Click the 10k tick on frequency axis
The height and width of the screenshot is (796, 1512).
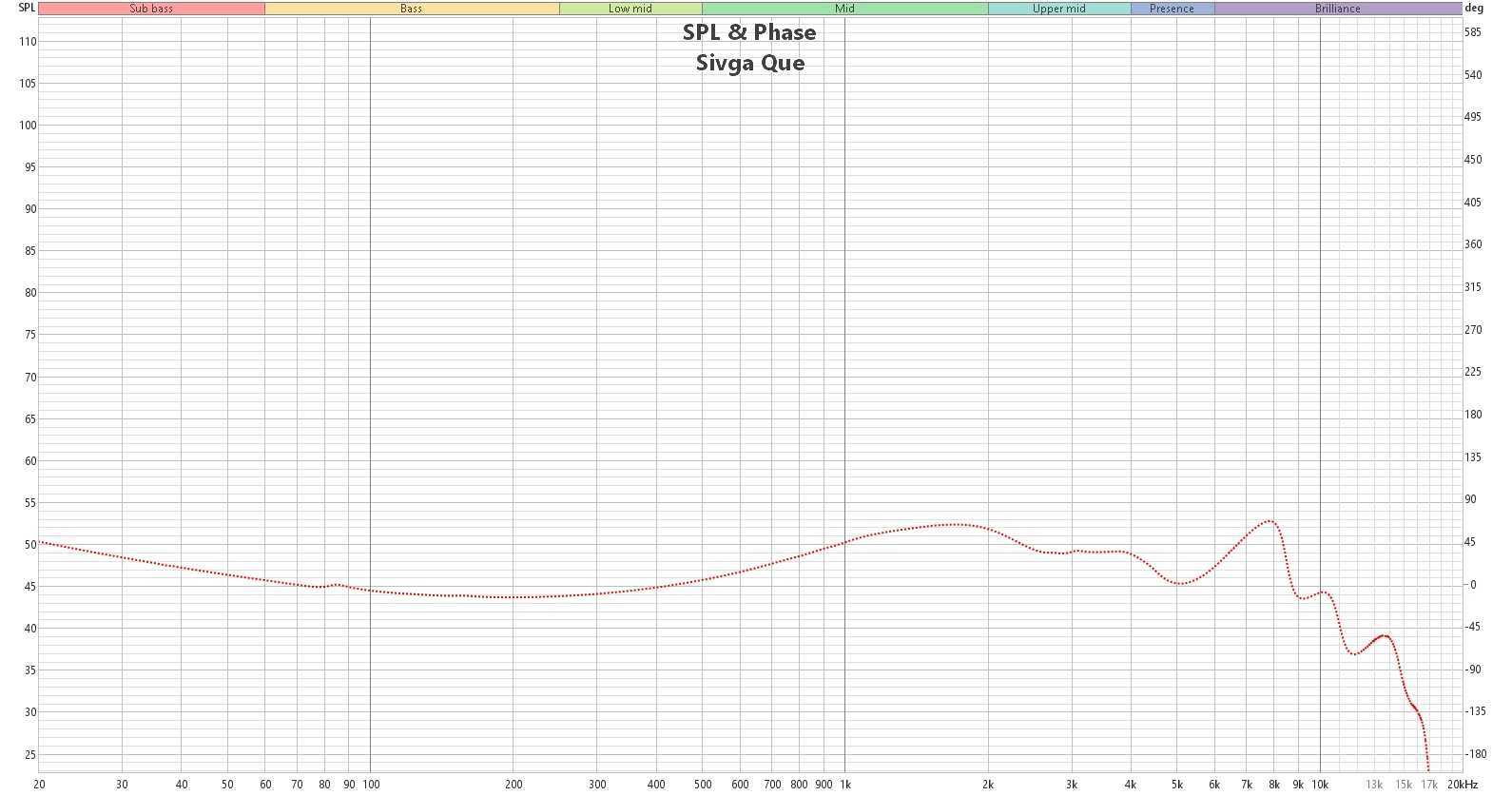[1320, 785]
